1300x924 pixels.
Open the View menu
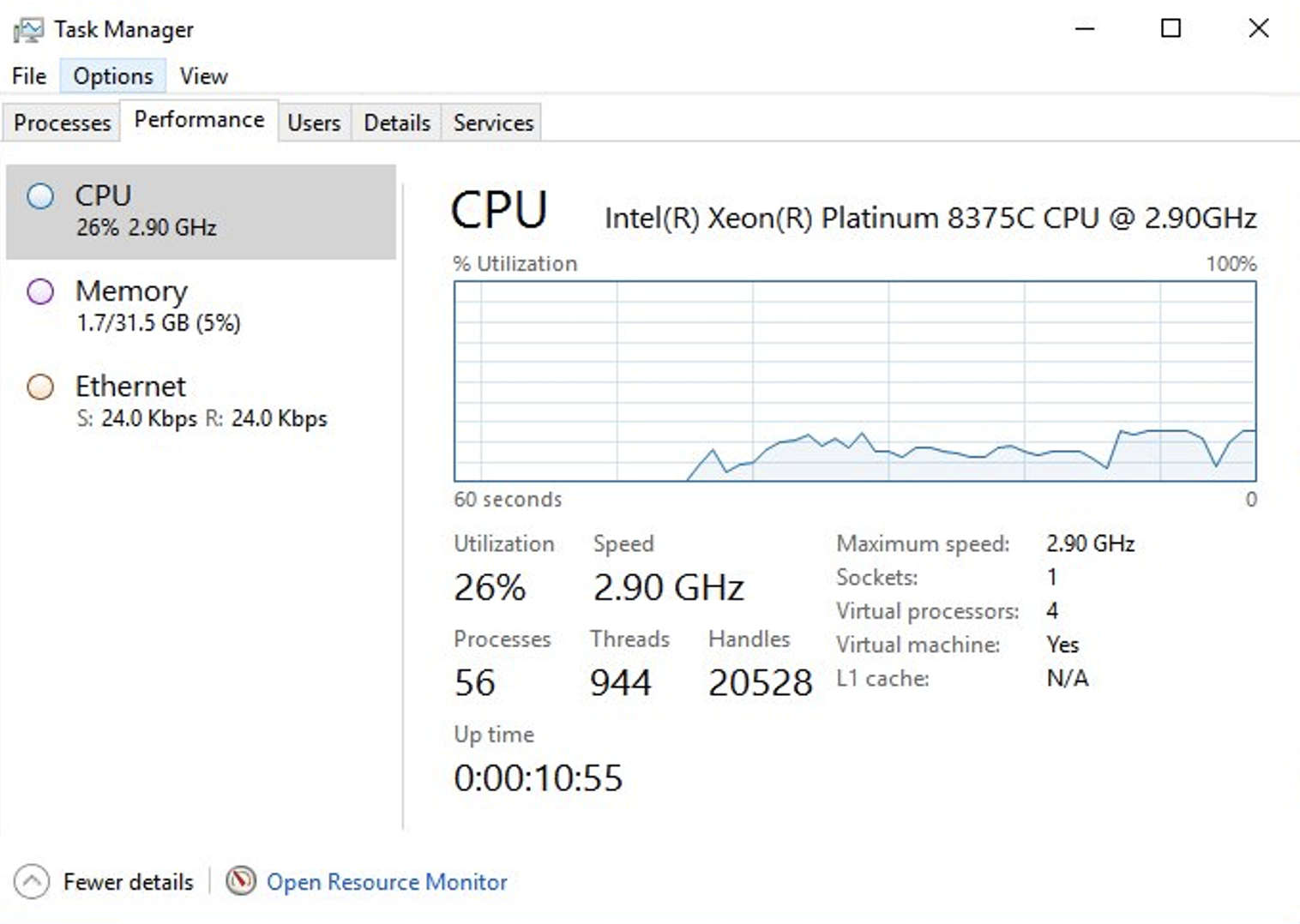pyautogui.click(x=203, y=76)
